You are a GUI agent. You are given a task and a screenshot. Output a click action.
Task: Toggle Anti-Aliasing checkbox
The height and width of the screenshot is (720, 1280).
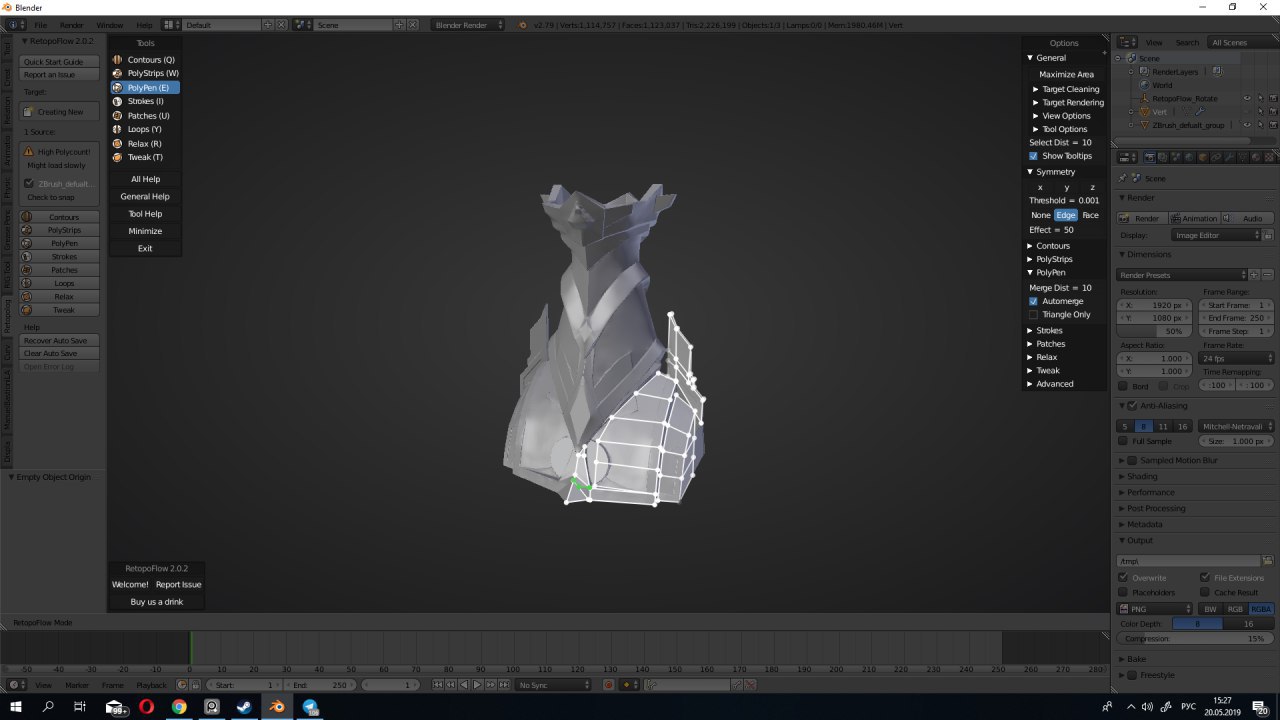click(1133, 406)
